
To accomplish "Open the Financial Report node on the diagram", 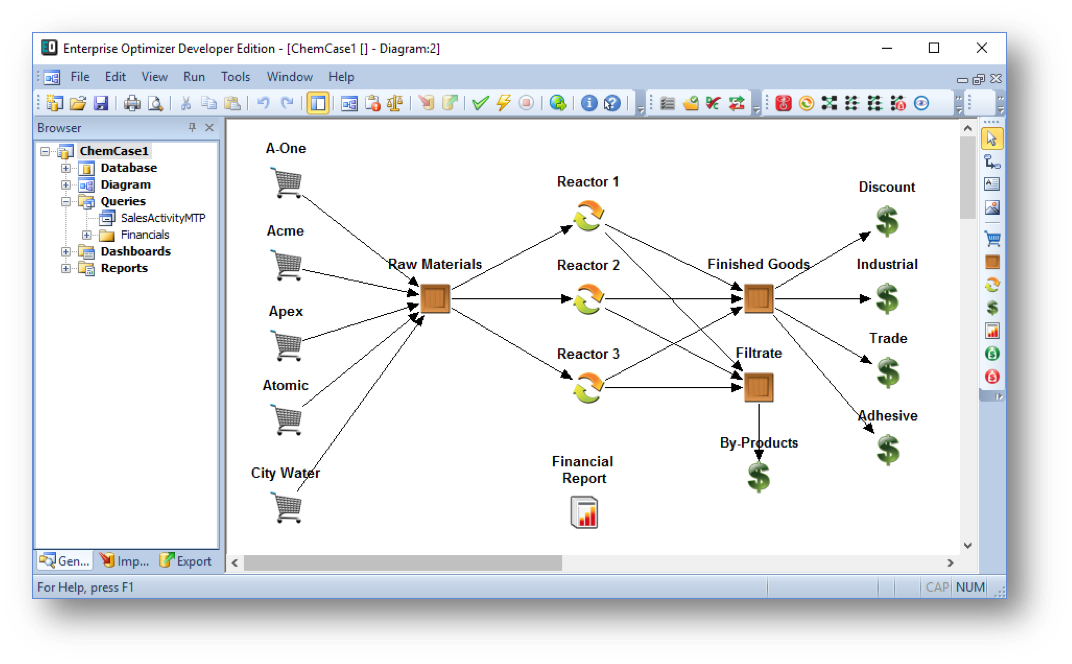I will 583,512.
